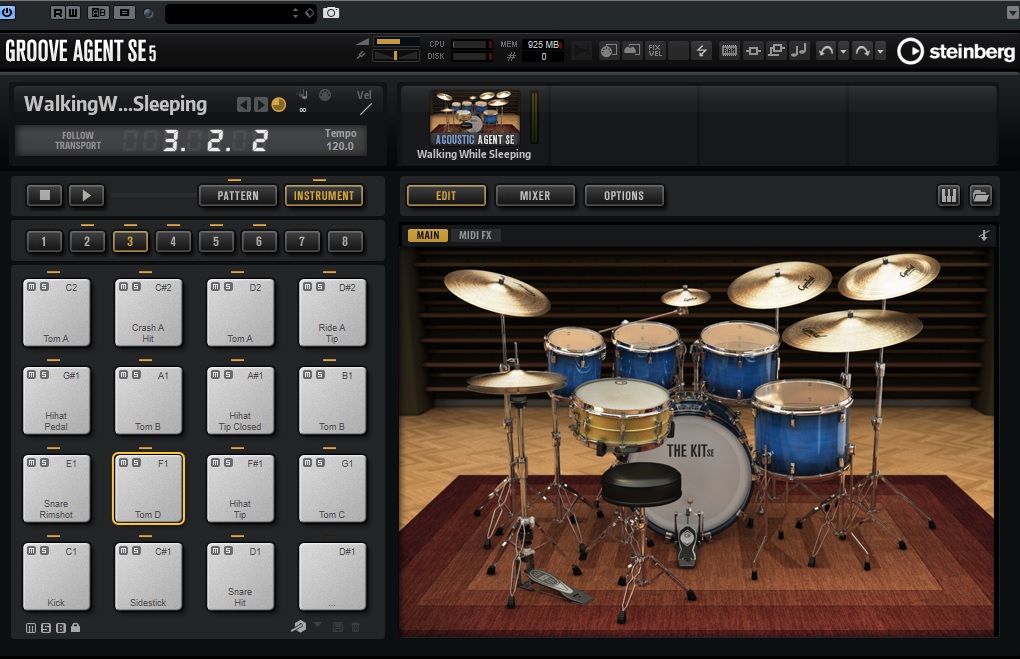
Task: Toggle Follow Transport
Action: [x=78, y=141]
